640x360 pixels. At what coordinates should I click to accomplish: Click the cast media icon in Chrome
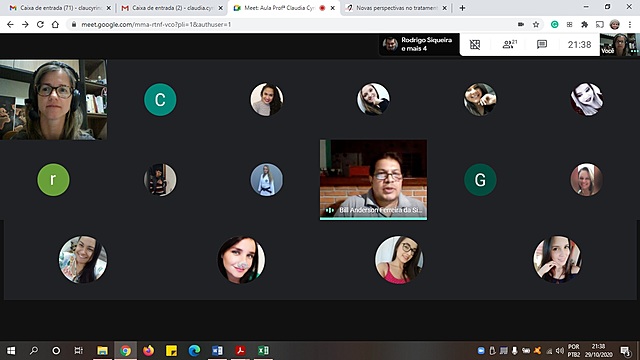pyautogui.click(x=600, y=24)
